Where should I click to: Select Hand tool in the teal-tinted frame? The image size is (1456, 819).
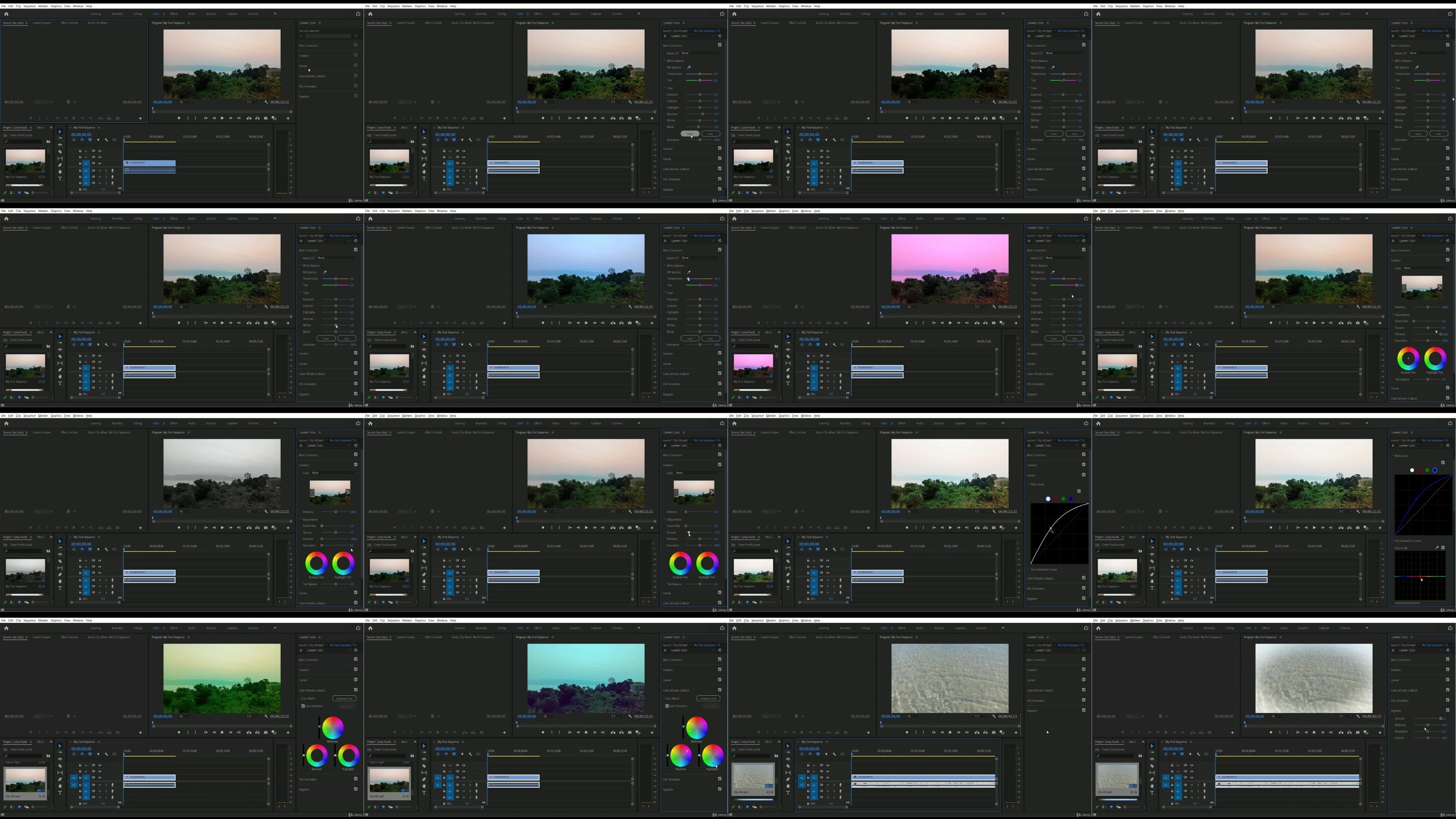coord(424,786)
